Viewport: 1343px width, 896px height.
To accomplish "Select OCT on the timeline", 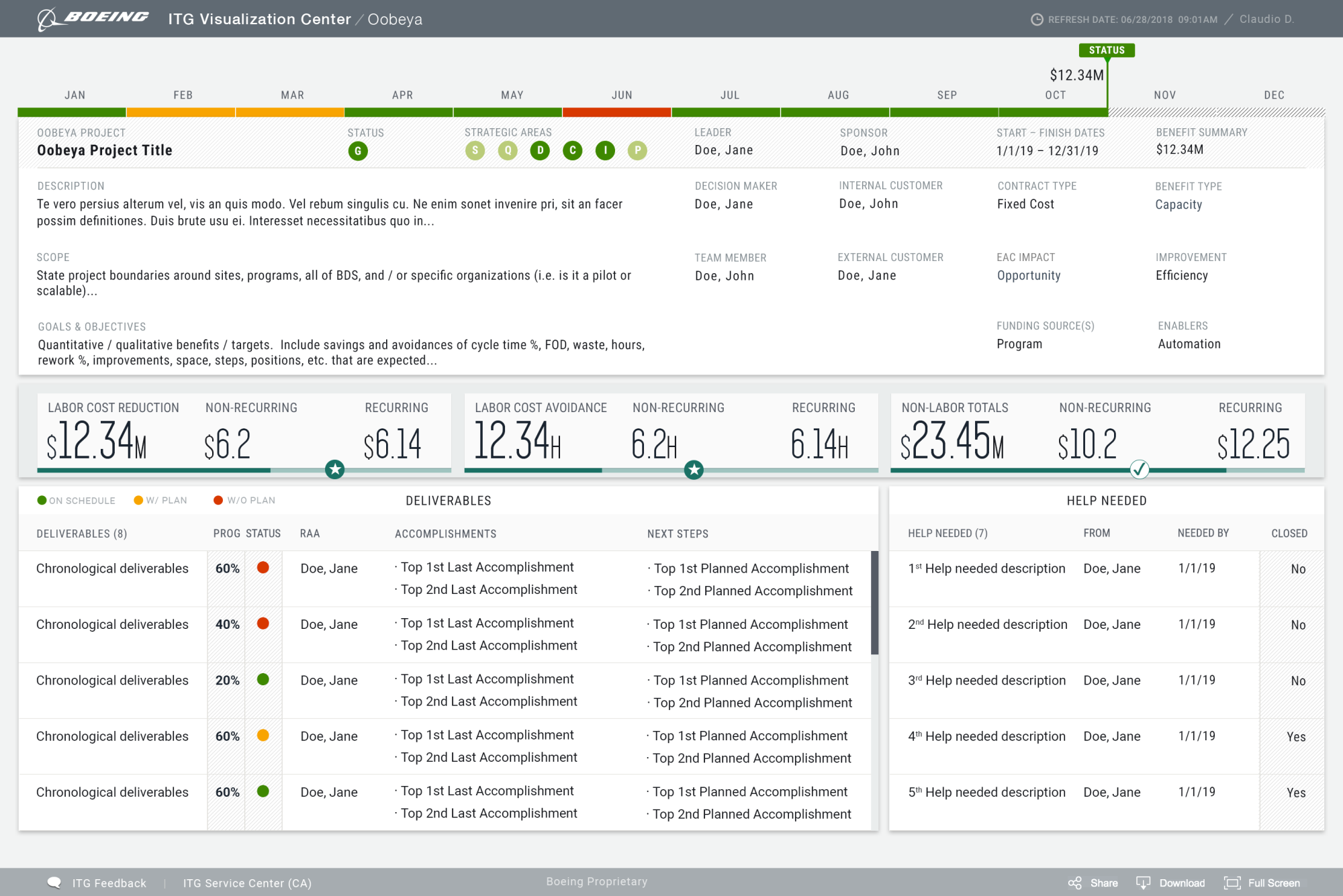I will (x=1056, y=95).
